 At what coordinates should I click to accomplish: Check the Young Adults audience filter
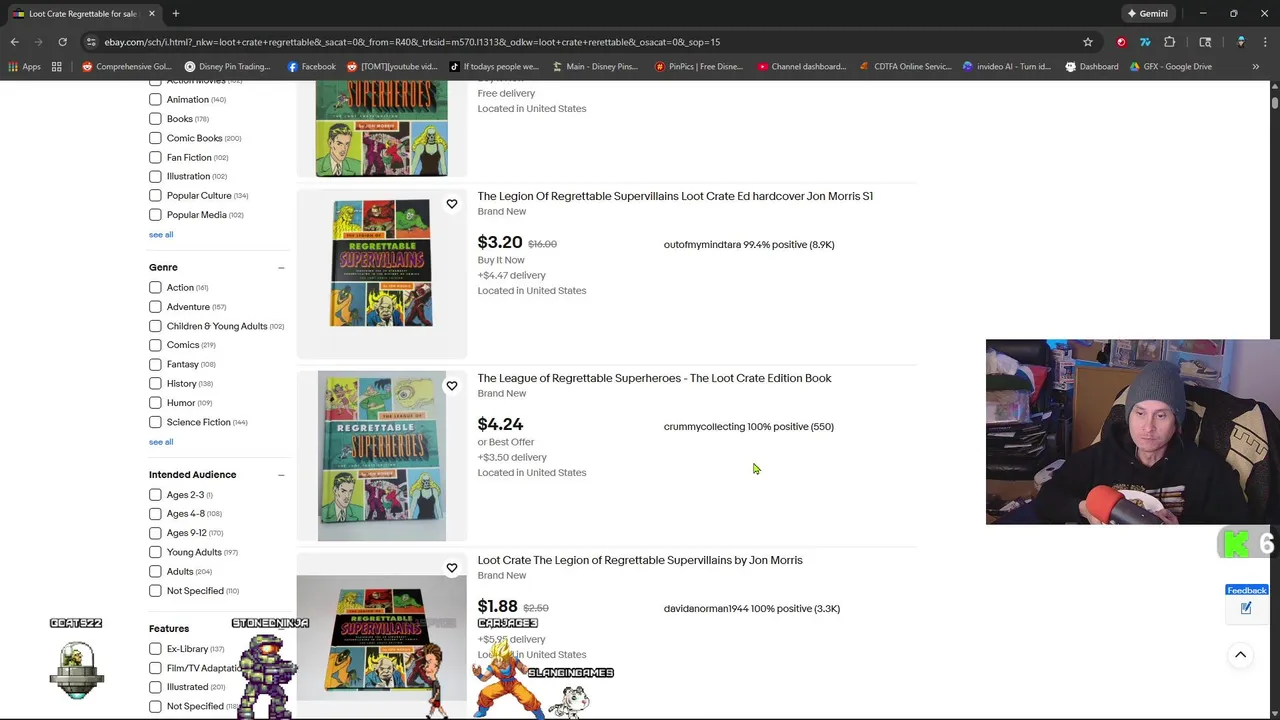155,552
